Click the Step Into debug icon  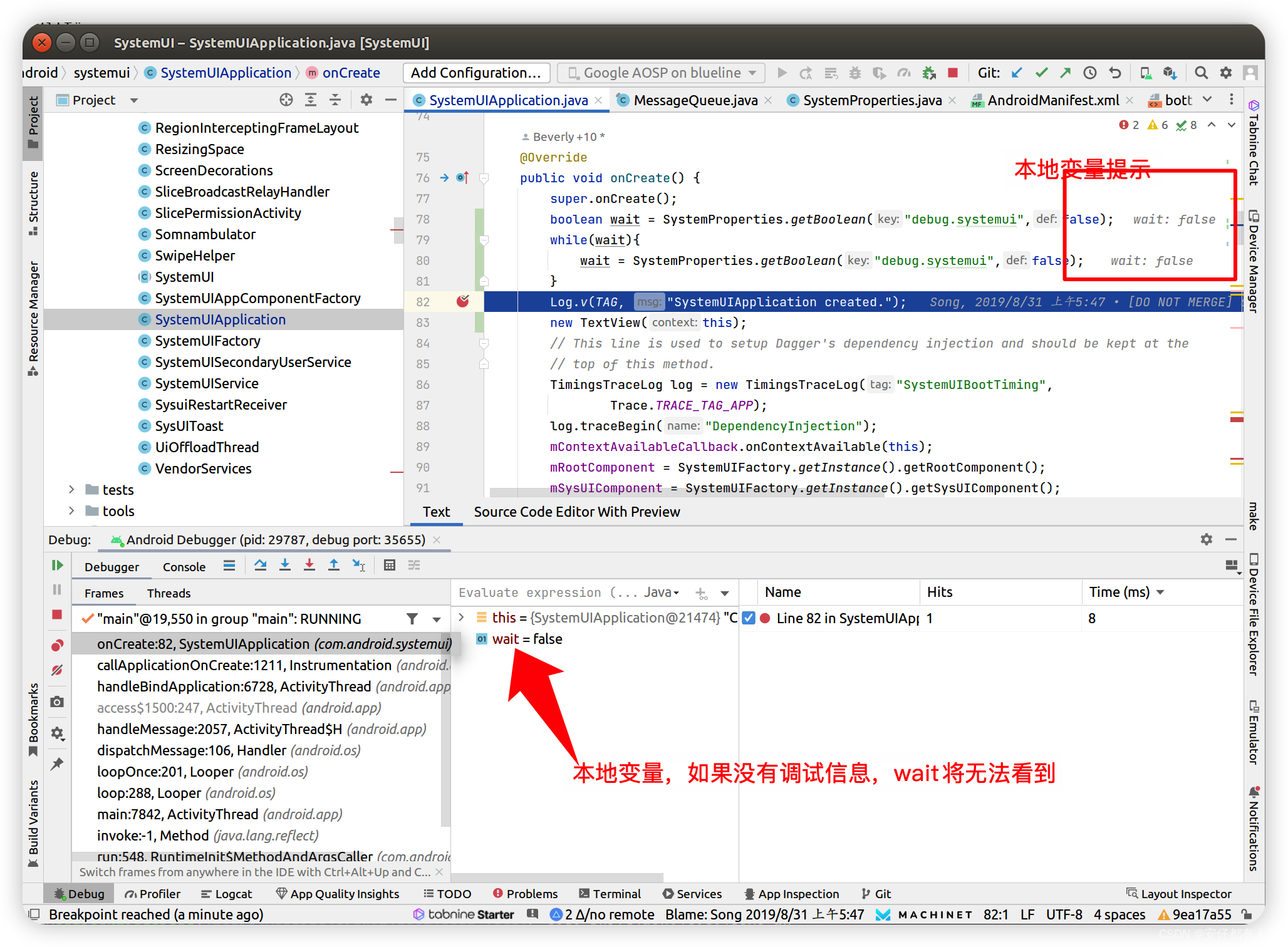(x=285, y=566)
